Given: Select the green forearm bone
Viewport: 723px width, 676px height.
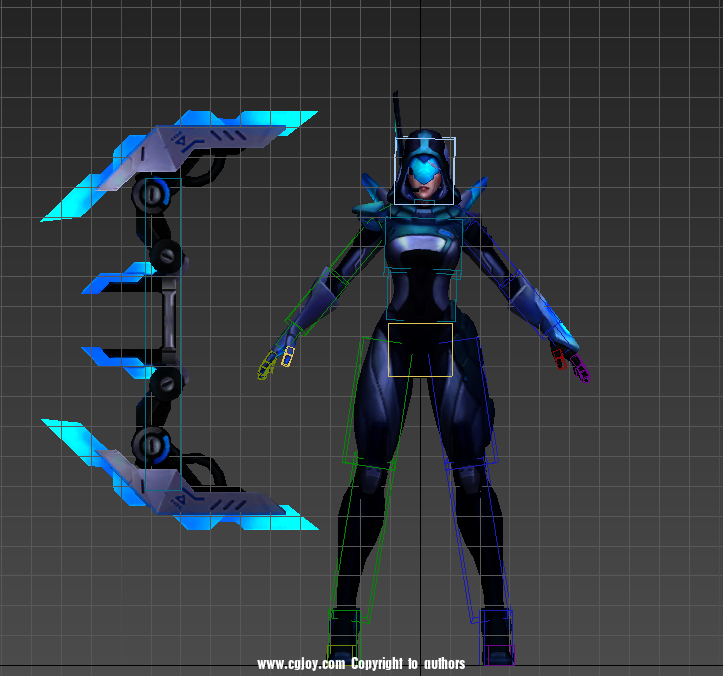Looking at the screenshot, I should click(315, 302).
